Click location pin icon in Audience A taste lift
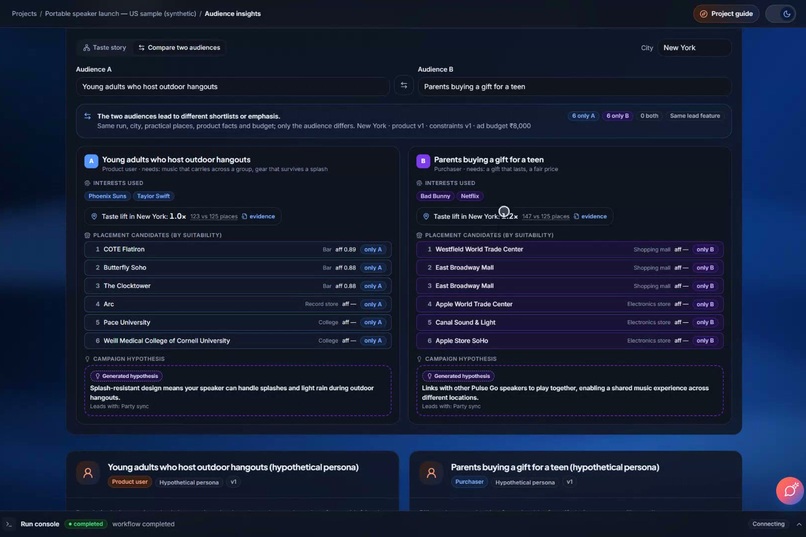Viewport: 806px width, 537px height. [94, 217]
